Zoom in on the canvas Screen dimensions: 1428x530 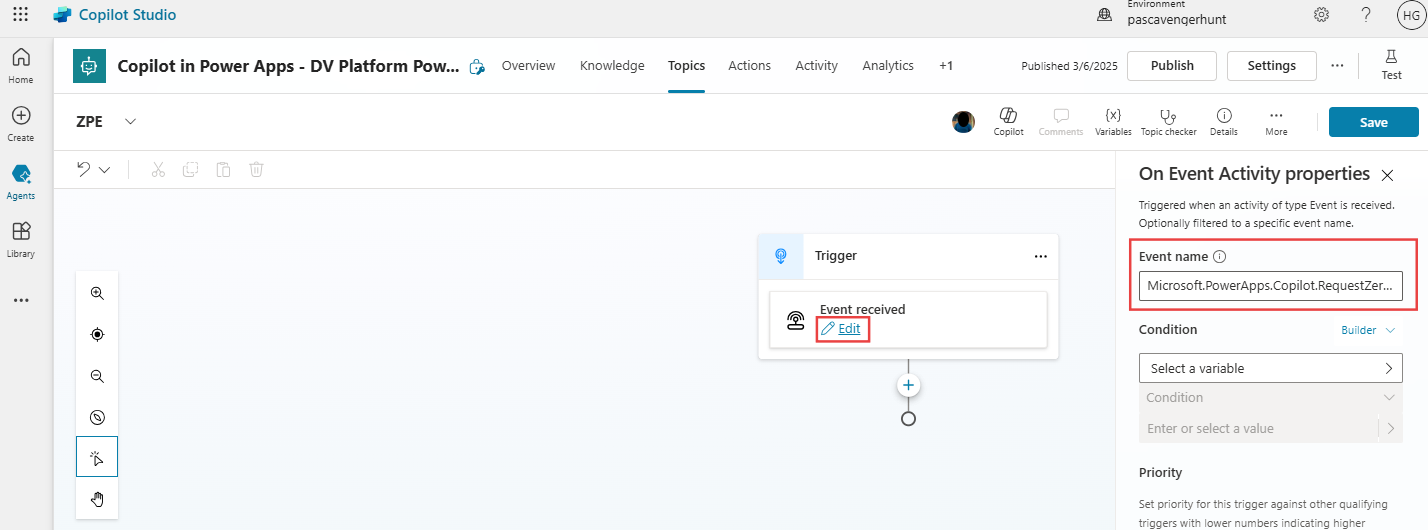[x=97, y=293]
